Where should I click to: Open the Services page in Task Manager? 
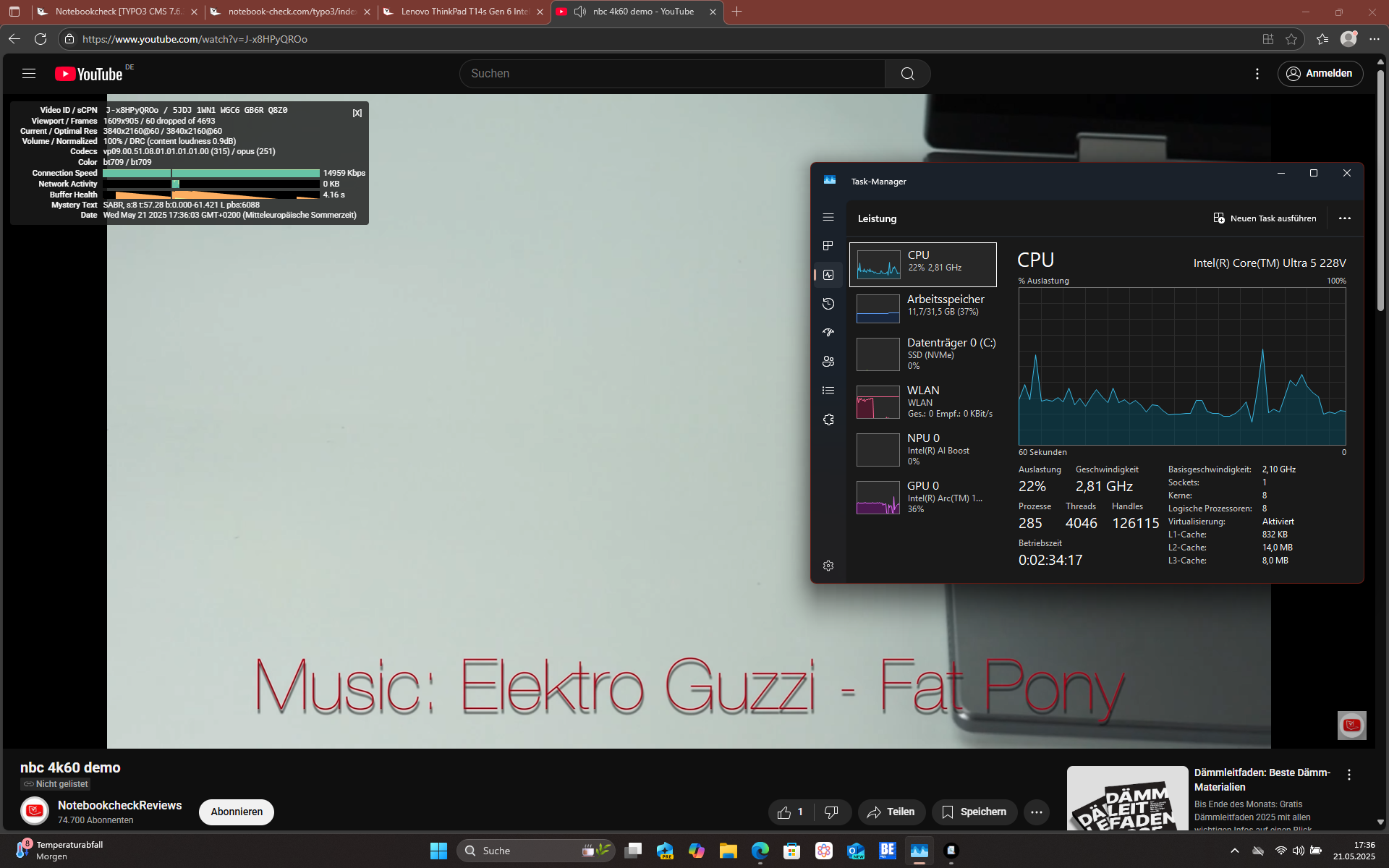coord(828,420)
